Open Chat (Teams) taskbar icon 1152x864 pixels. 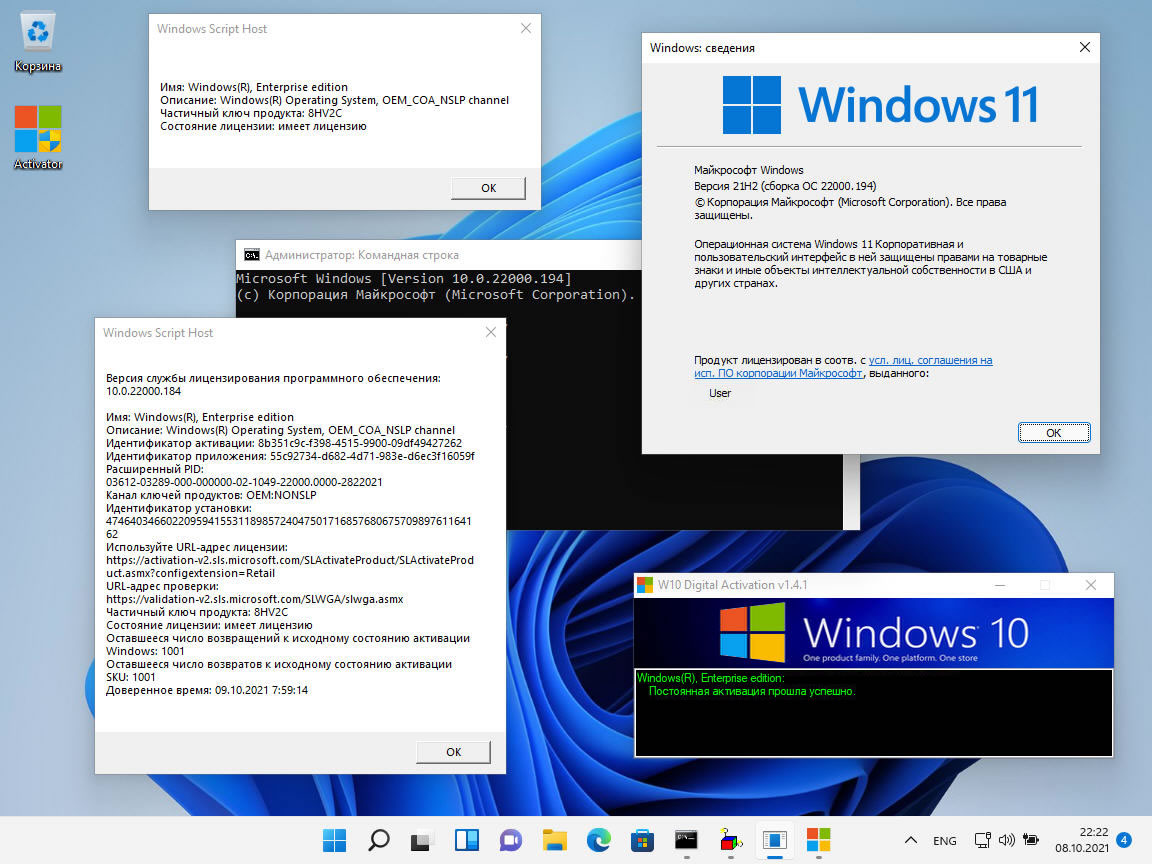[511, 840]
